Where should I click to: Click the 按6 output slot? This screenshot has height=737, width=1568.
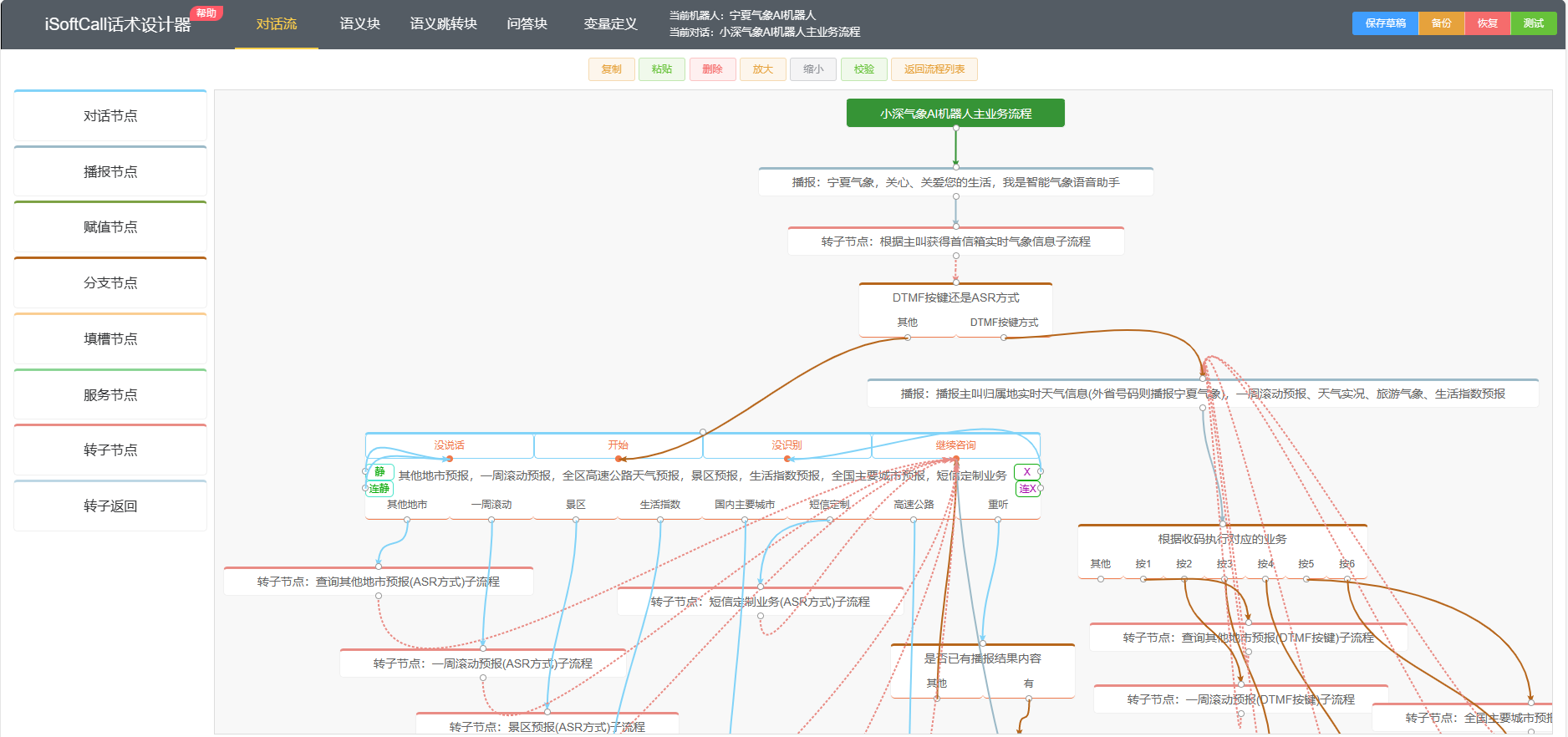(x=1347, y=564)
